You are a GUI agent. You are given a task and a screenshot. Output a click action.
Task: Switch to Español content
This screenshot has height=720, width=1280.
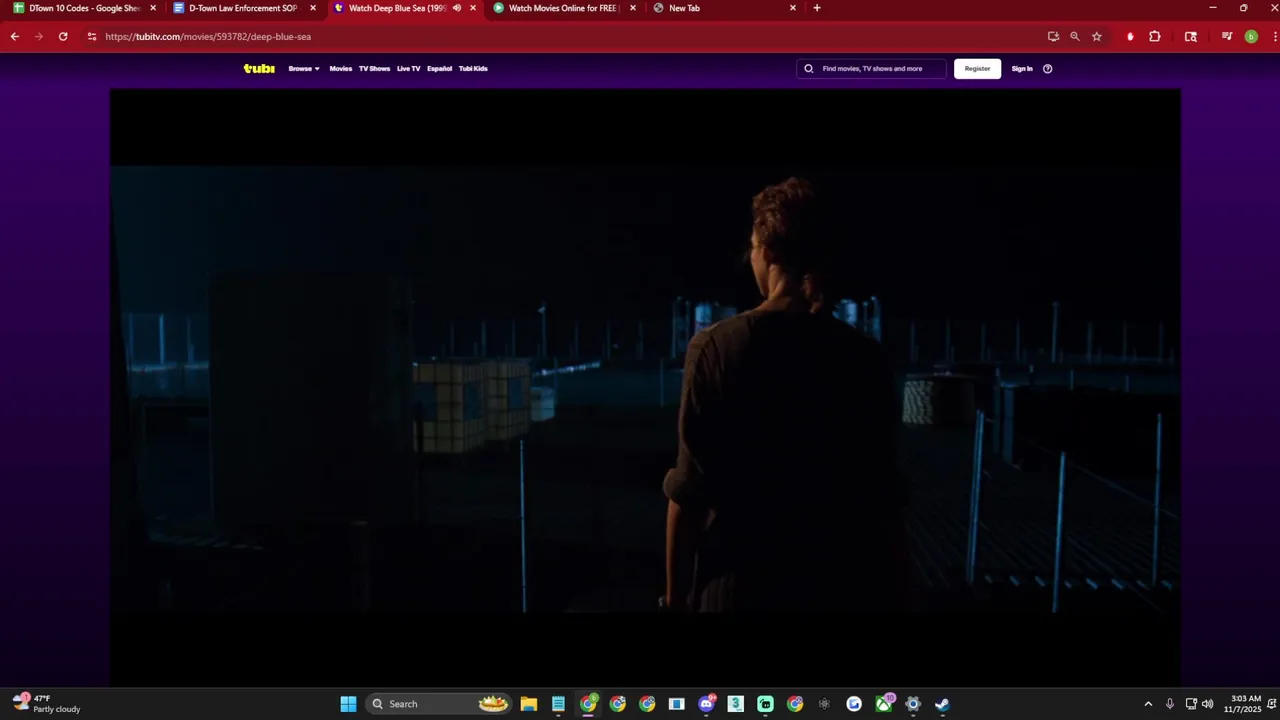[x=439, y=69]
